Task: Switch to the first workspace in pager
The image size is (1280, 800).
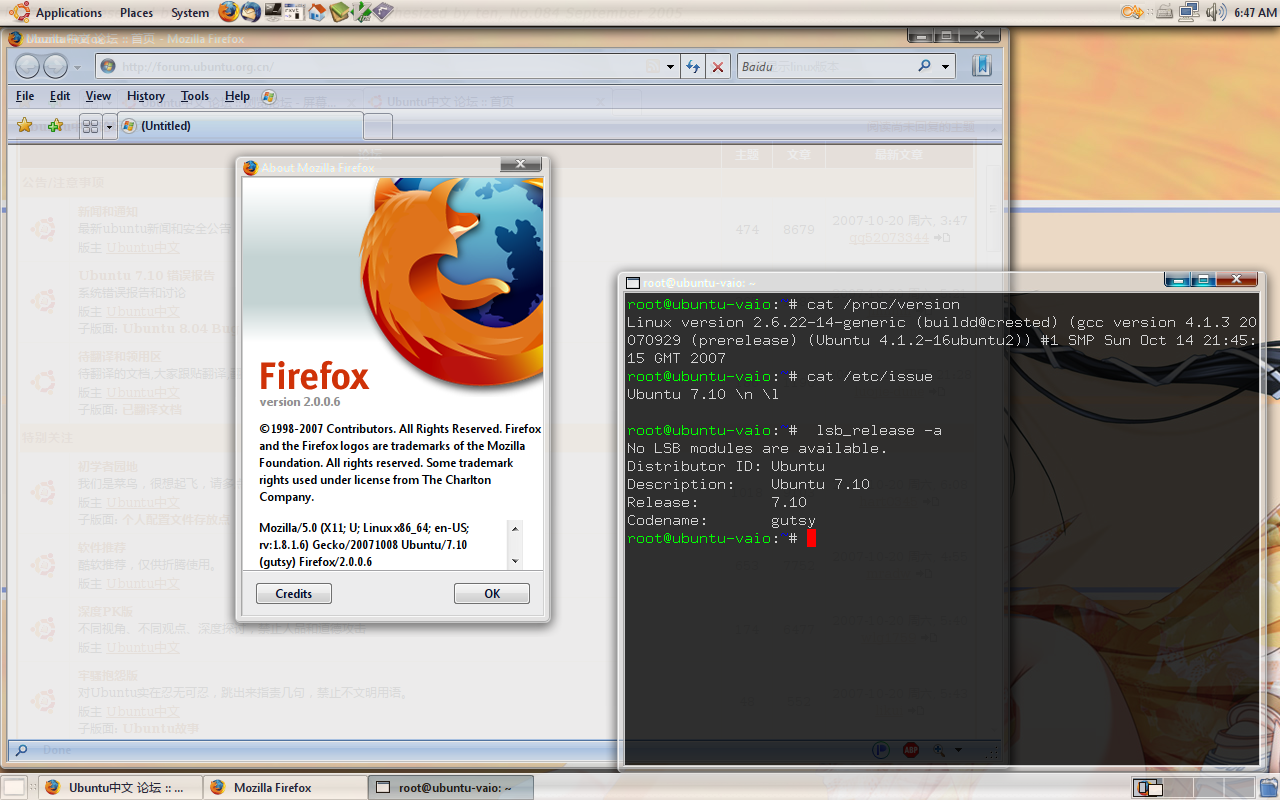Action: 1148,788
